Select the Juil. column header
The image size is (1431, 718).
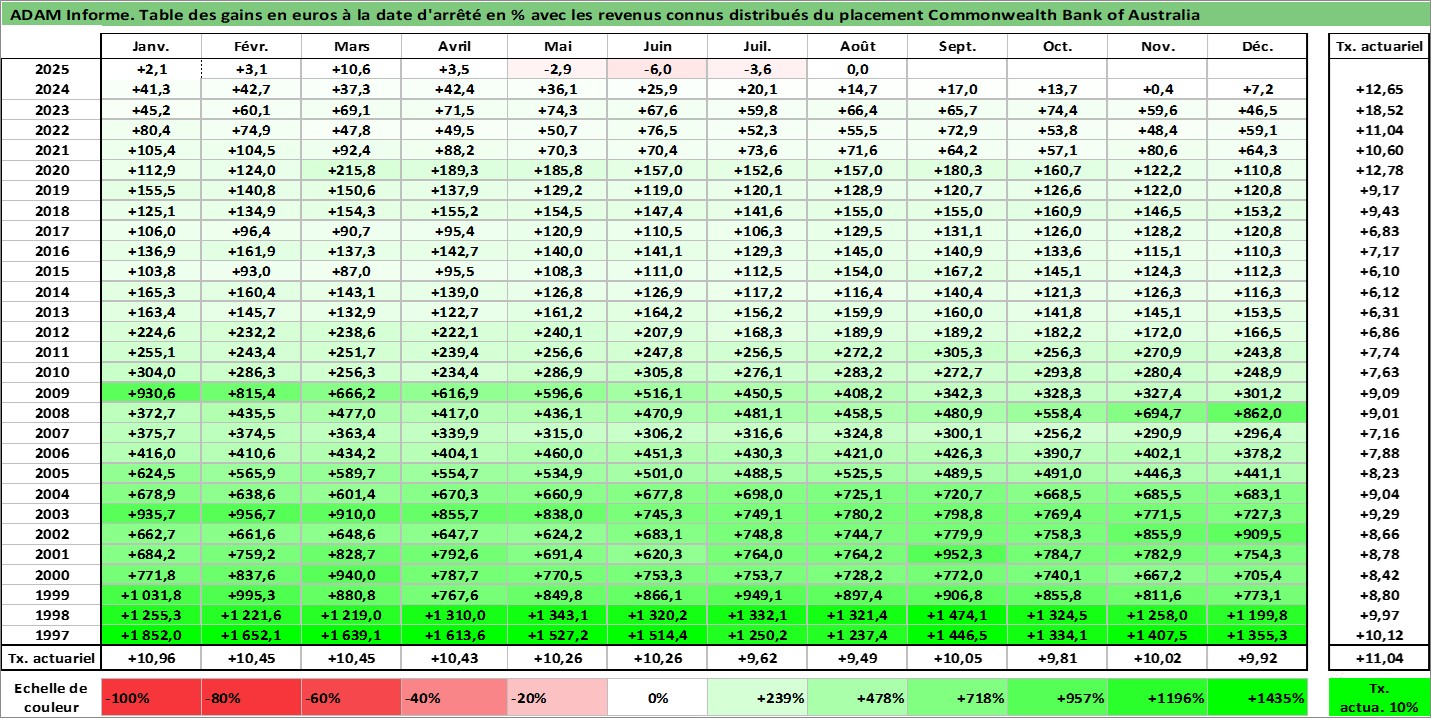(758, 47)
